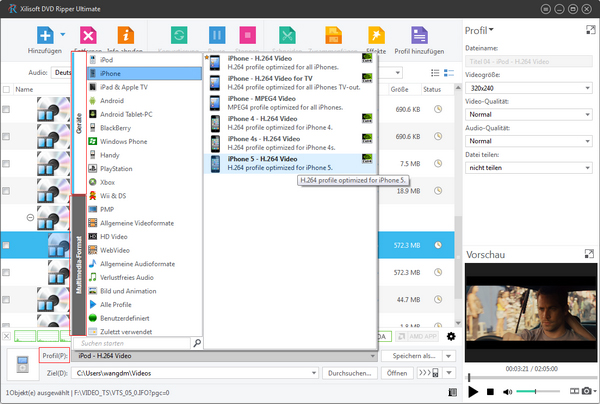This screenshot has width=600, height=404.
Task: Click the compare preview icon
Action: click(x=574, y=391)
